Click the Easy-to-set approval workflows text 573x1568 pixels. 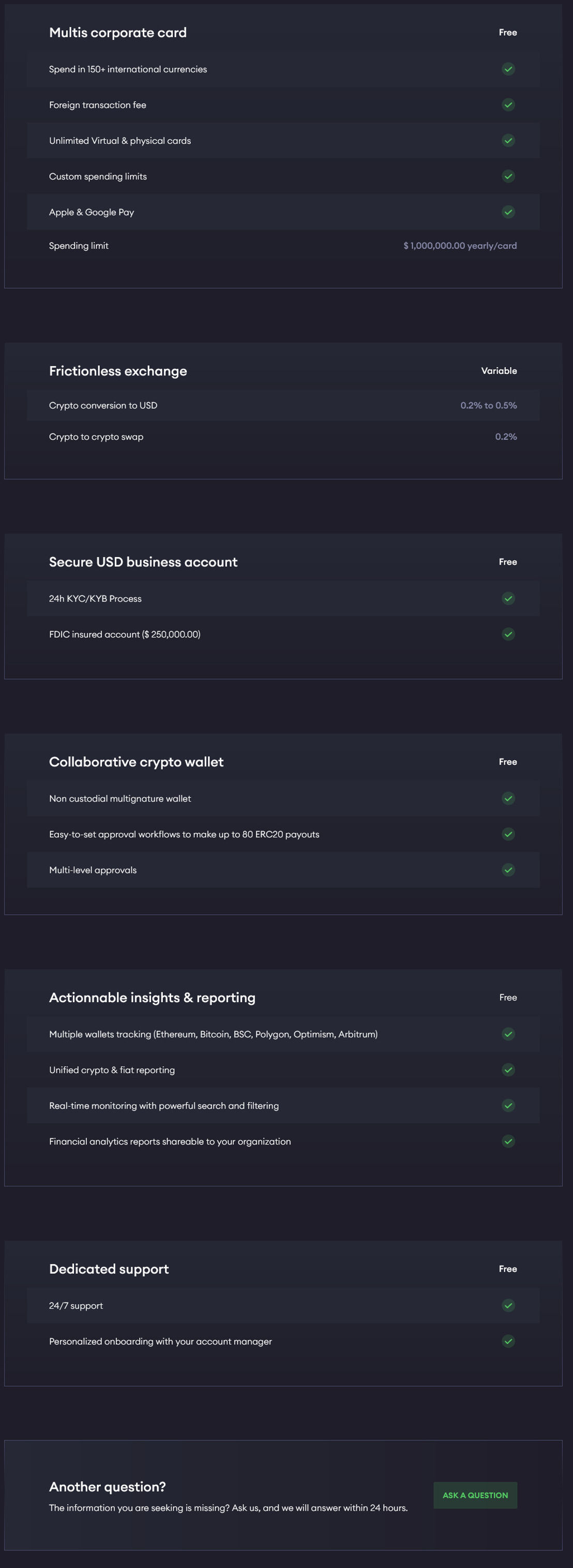(184, 835)
